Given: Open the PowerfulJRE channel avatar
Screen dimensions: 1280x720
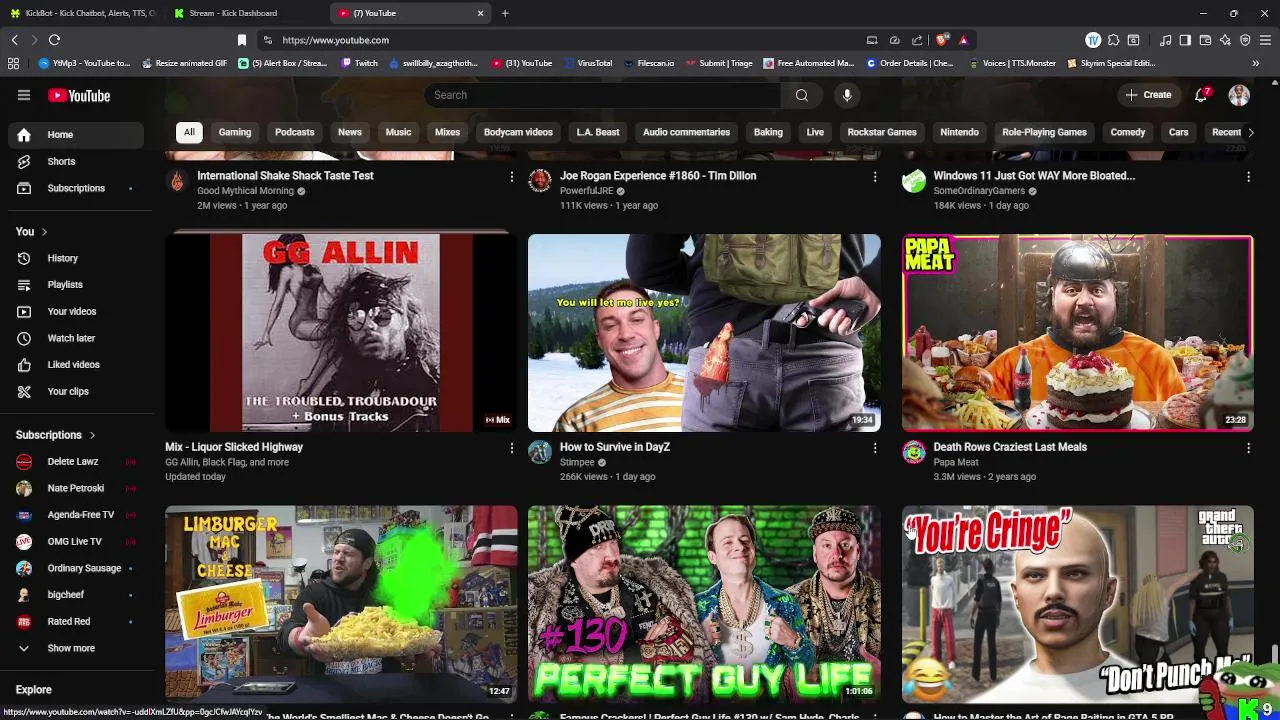Looking at the screenshot, I should pos(540,180).
